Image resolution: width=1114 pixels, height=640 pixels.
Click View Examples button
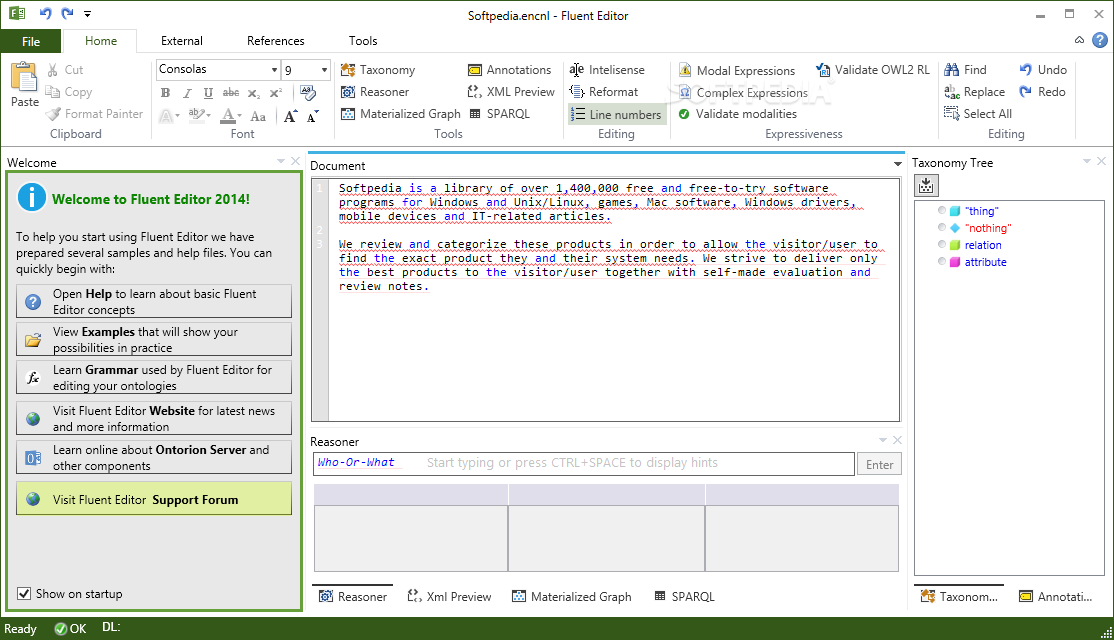(153, 340)
